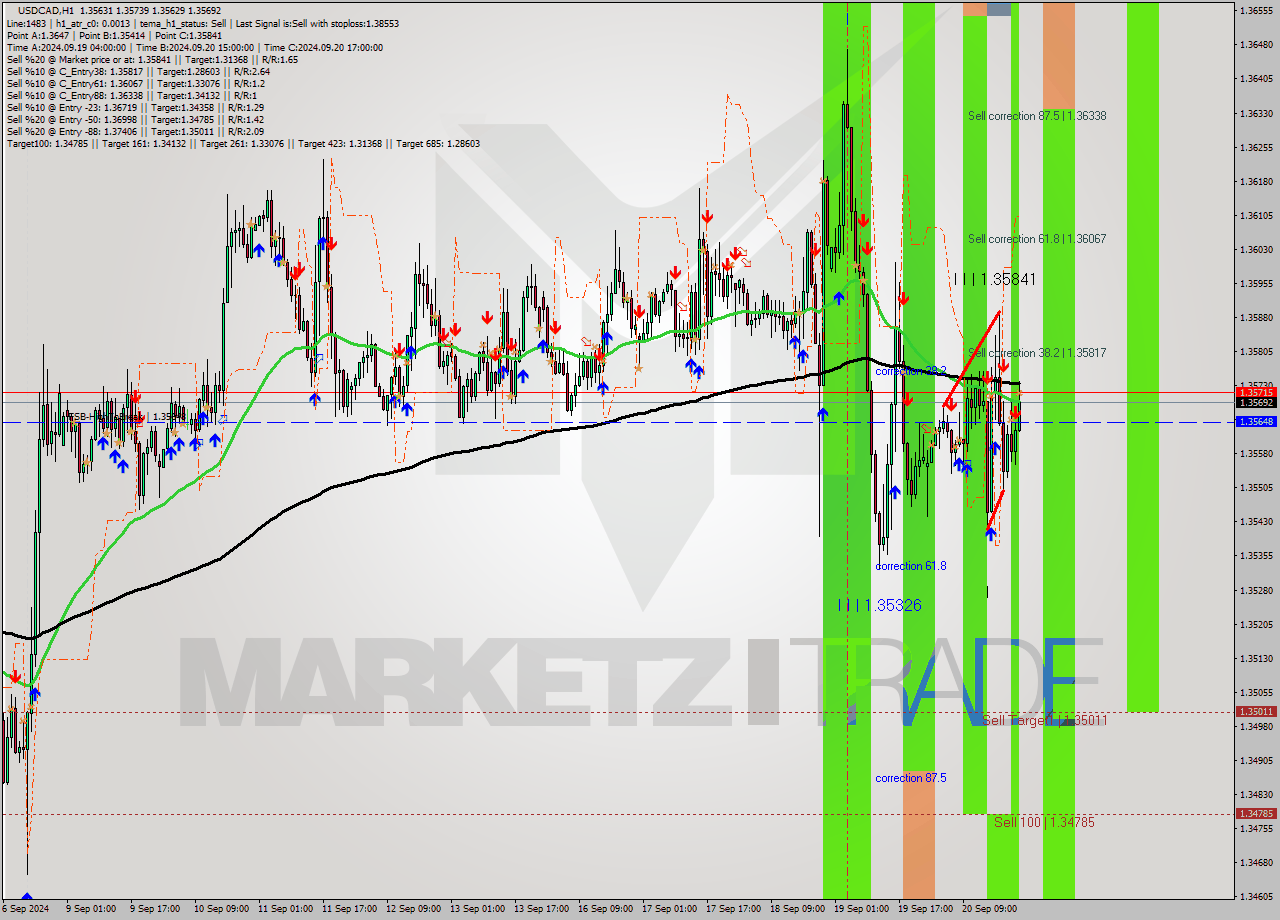The image size is (1280, 920).
Task: Click the 'Sell %10 @ C_Entry38' line
Action: [138, 71]
